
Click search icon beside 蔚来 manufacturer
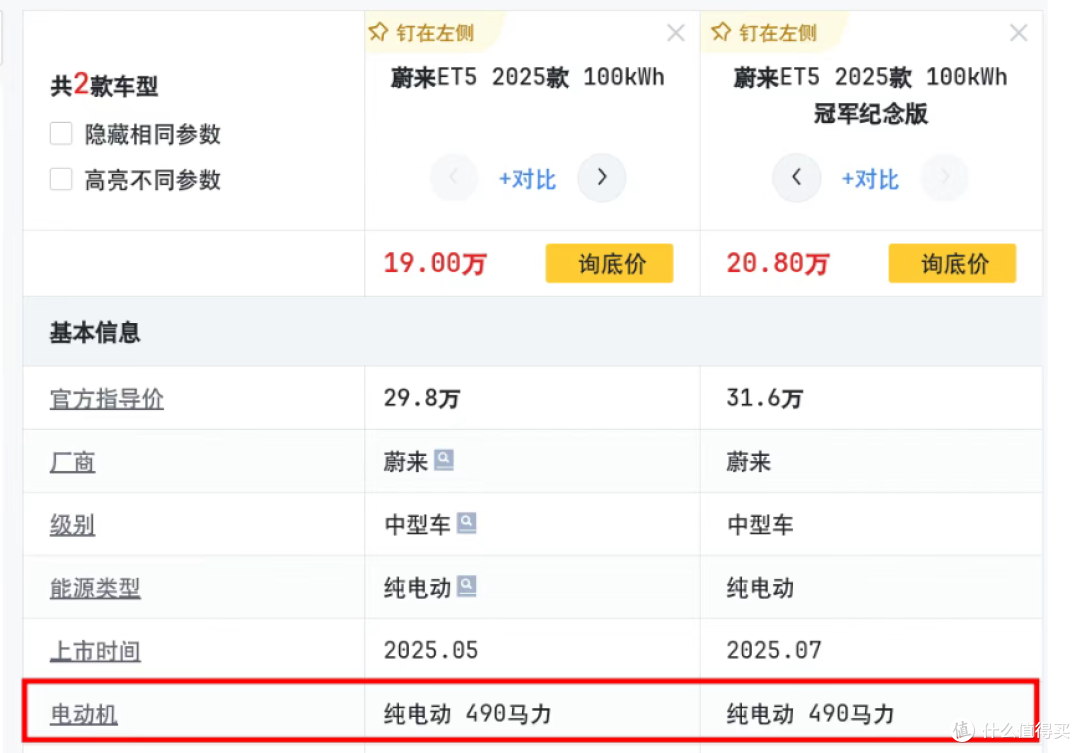[444, 459]
